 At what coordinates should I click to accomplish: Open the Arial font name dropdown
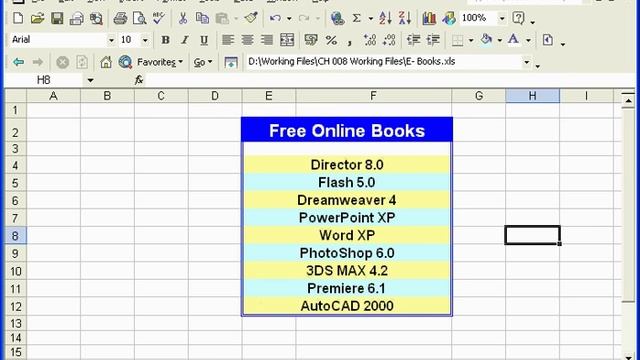click(111, 40)
